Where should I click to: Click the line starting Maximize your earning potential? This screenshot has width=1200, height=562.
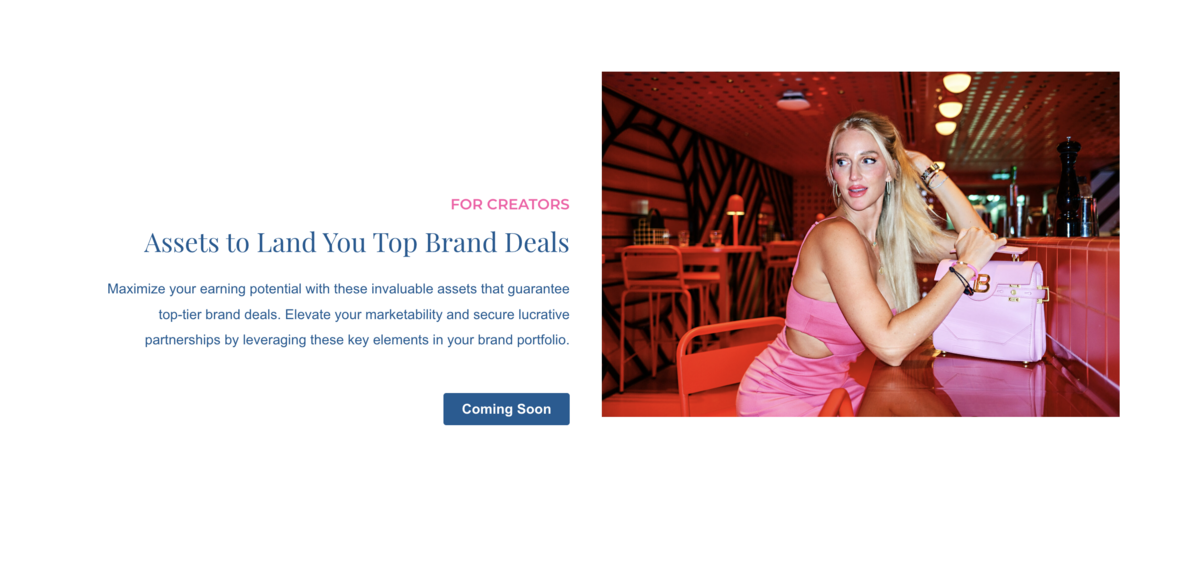[x=338, y=289]
